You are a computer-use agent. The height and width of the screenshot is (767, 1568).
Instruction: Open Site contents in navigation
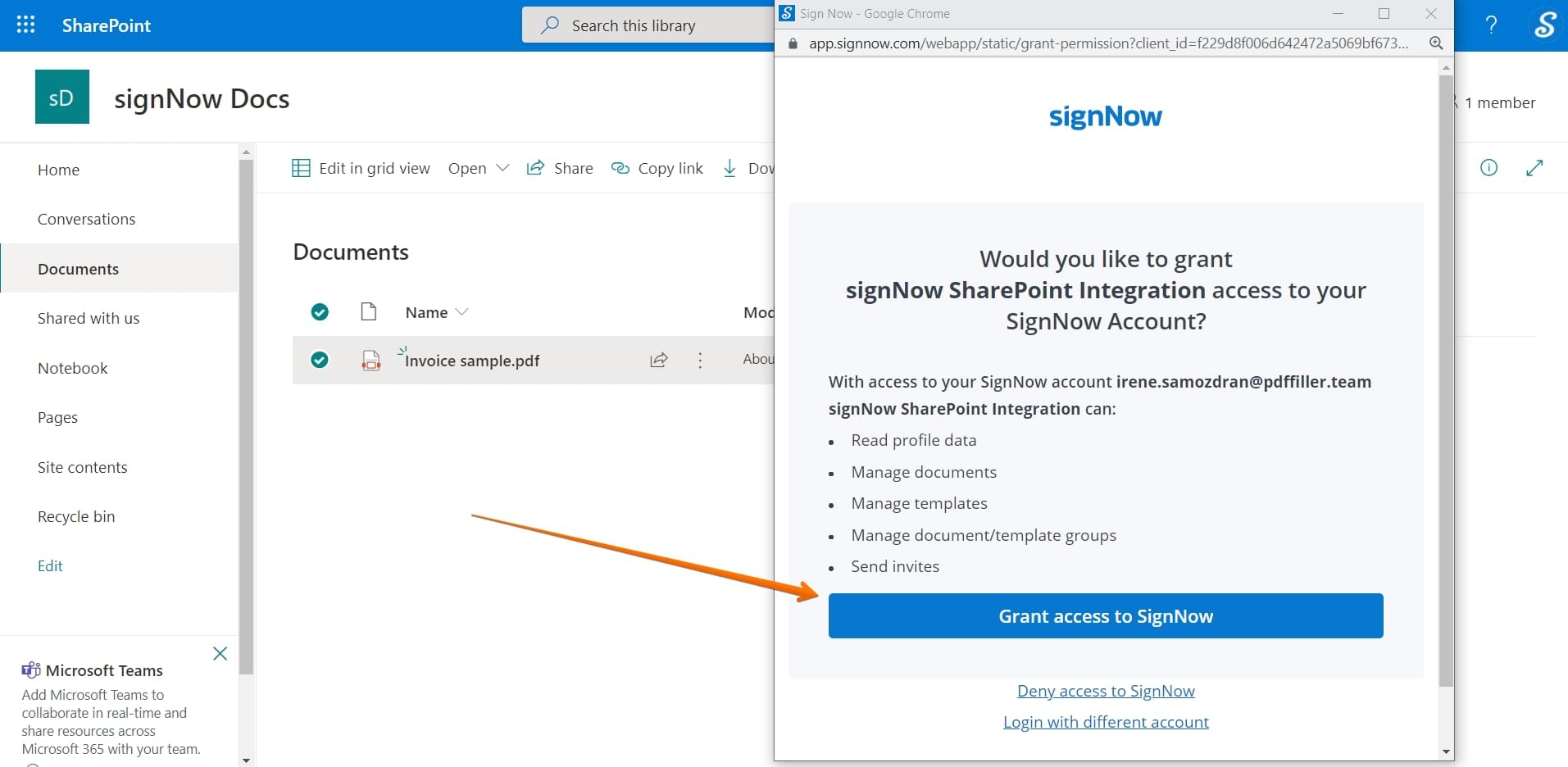[83, 467]
